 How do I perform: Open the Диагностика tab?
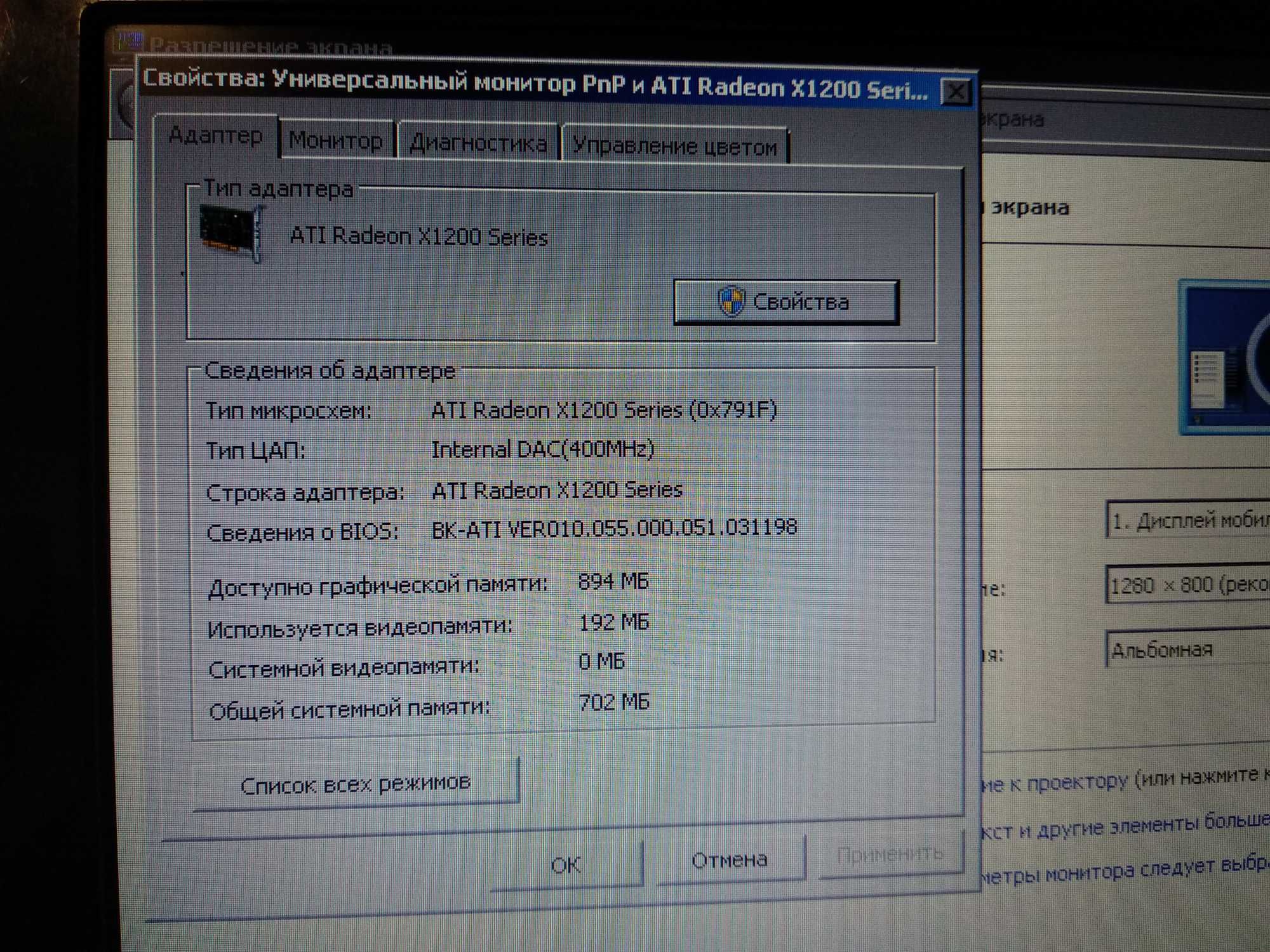click(478, 143)
